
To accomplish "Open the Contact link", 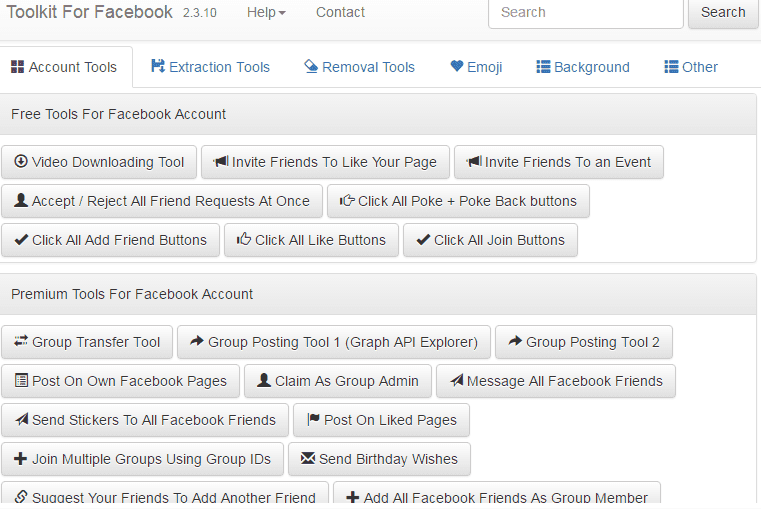I will [x=340, y=13].
